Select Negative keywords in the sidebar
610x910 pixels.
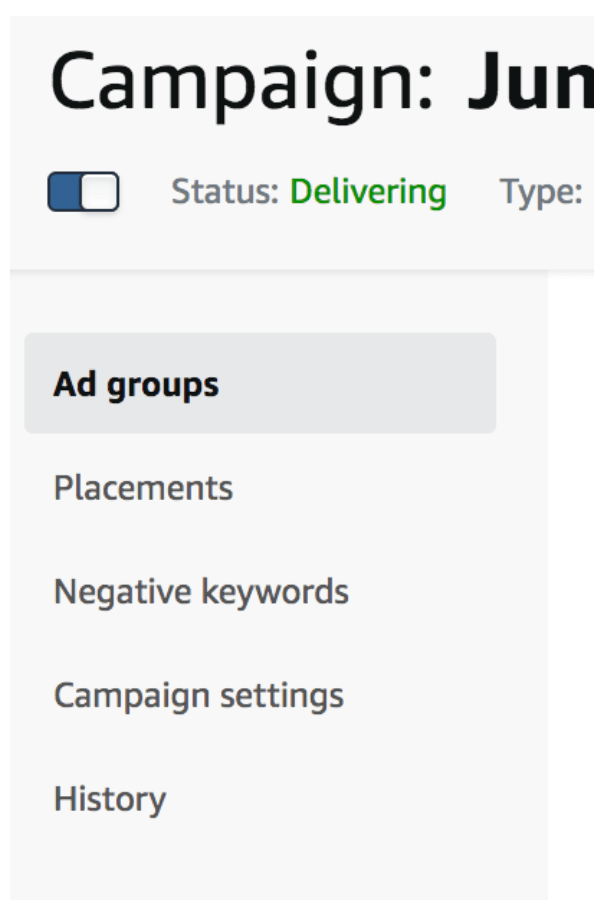[201, 592]
